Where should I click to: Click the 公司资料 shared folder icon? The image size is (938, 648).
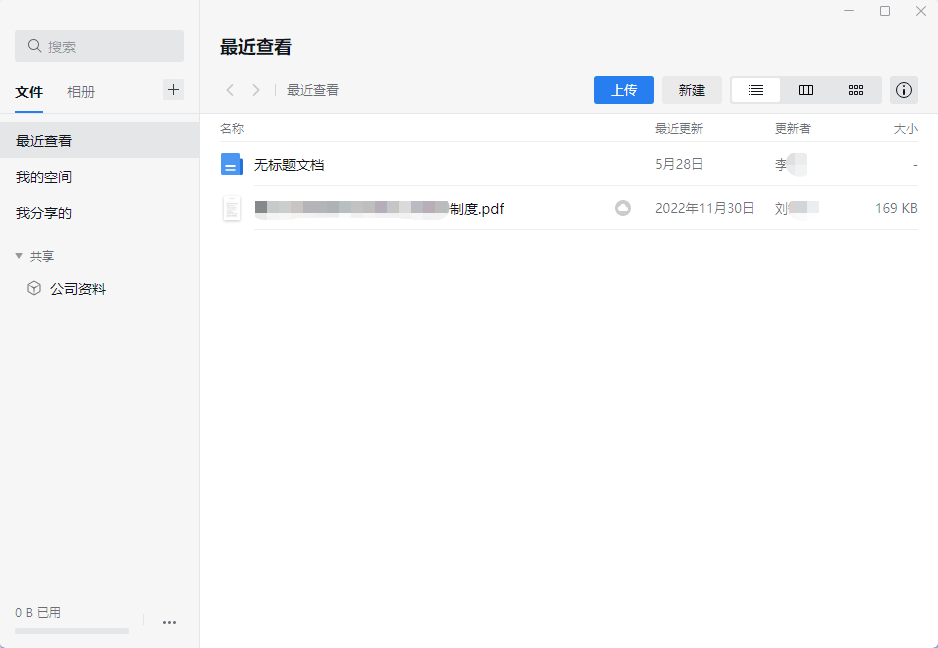point(33,288)
